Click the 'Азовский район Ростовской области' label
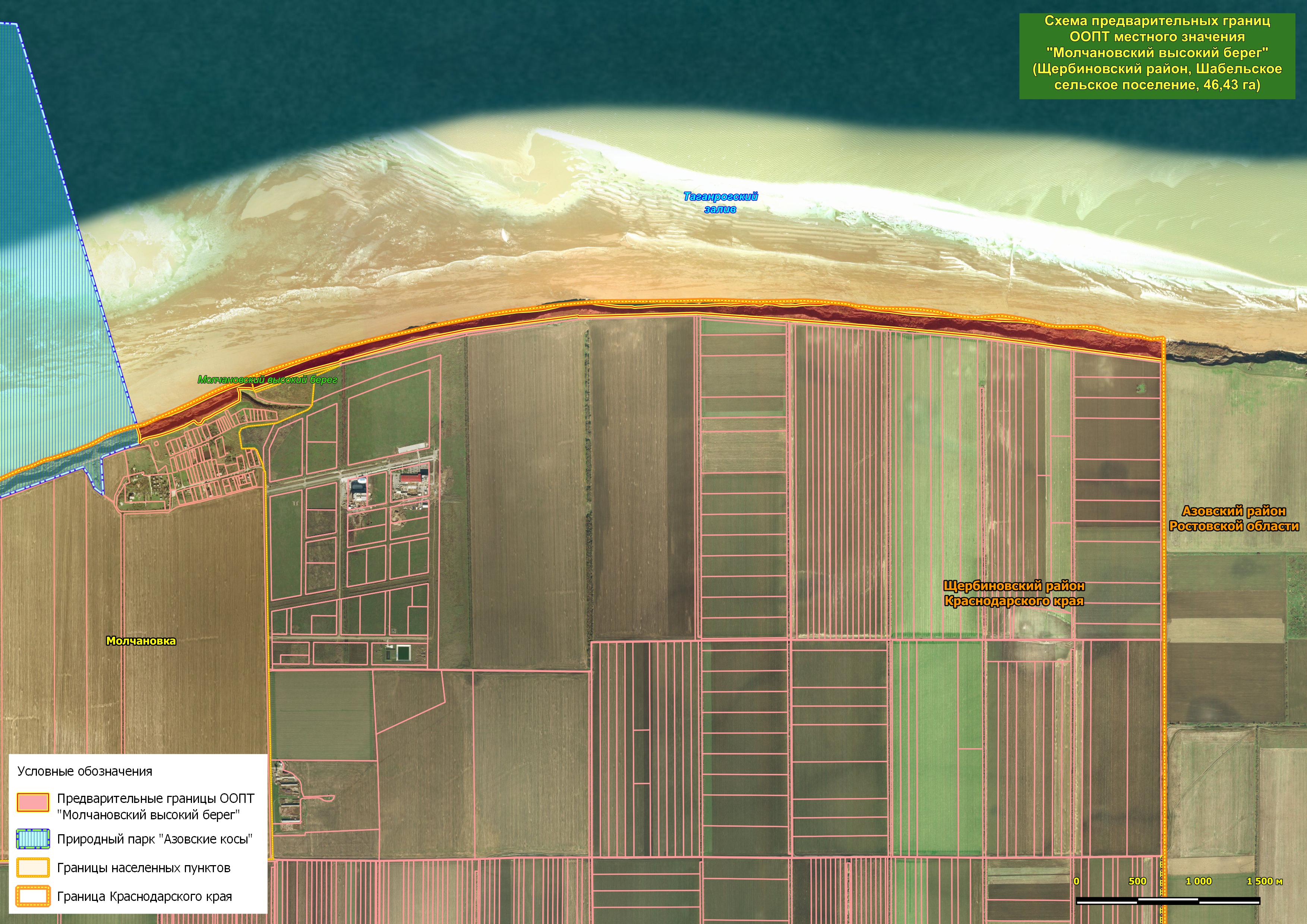The image size is (1307, 924). point(1234,518)
